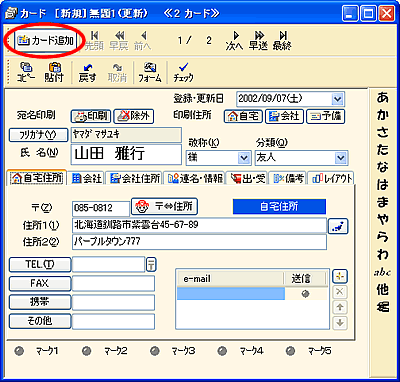Image resolution: width=400 pixels, height=382 pixels.
Task: Toggle マーク2
Action: (87, 351)
